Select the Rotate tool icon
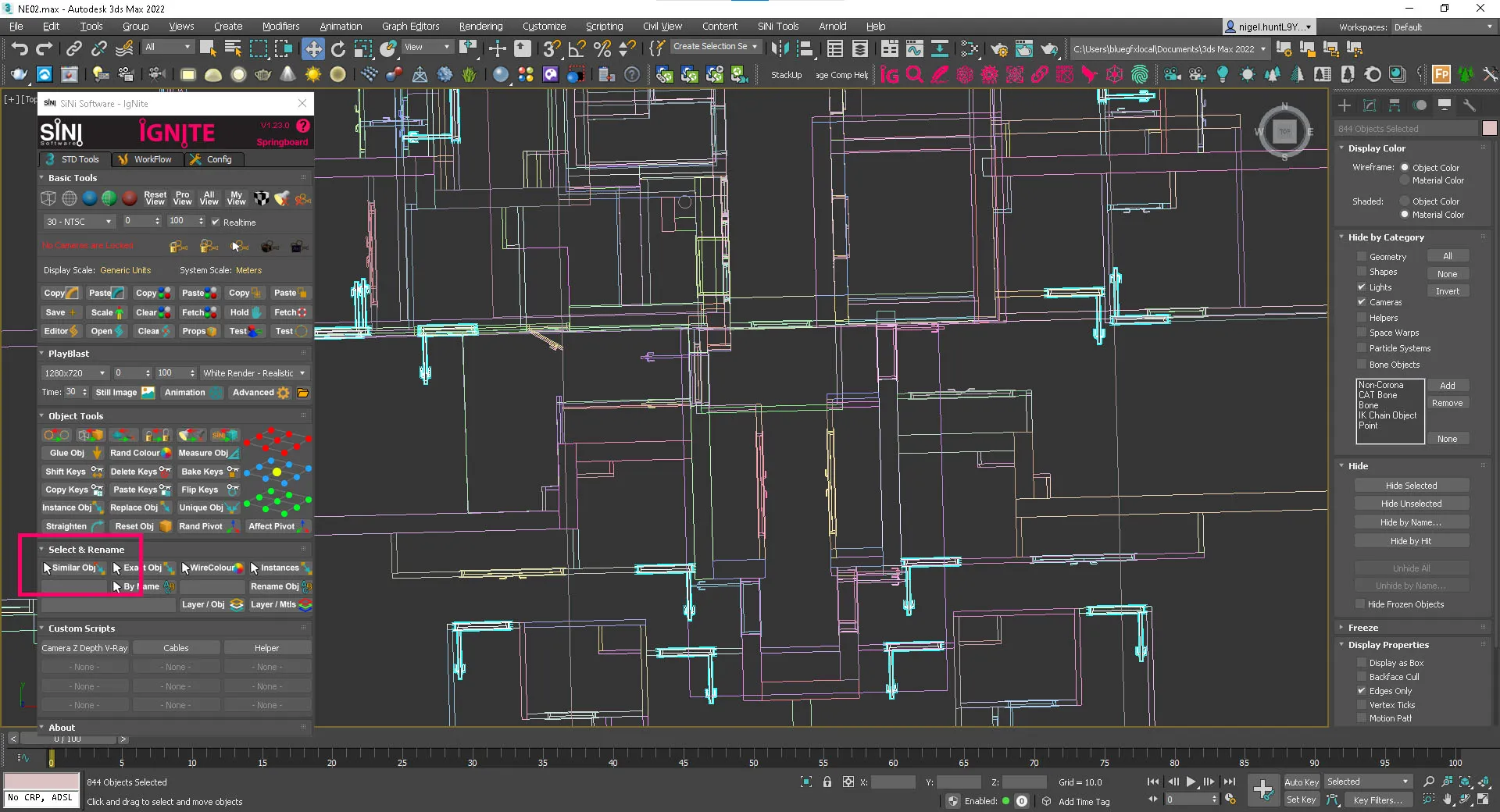This screenshot has width=1500, height=812. (x=337, y=49)
